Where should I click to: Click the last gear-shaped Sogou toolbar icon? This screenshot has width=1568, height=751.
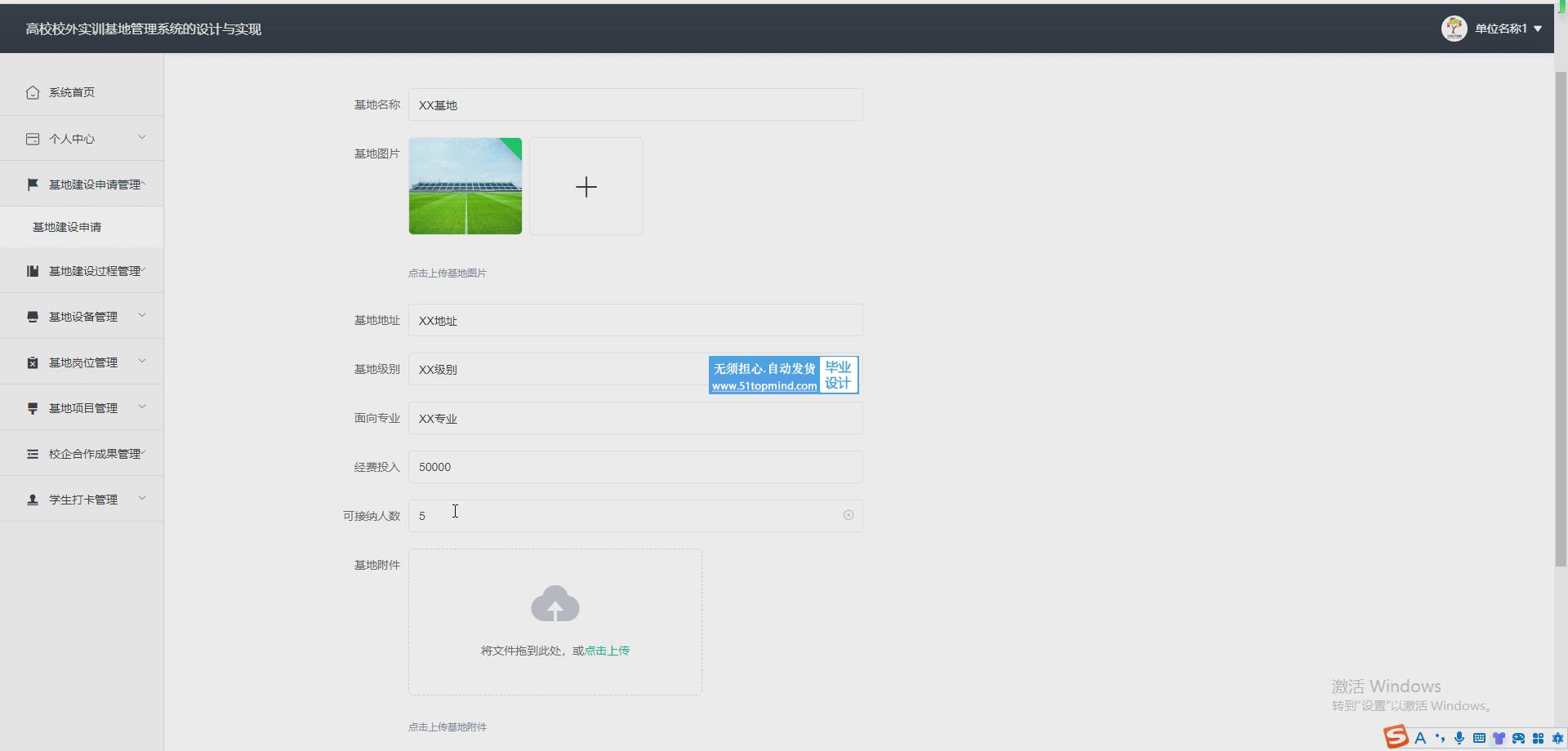pyautogui.click(x=1557, y=738)
